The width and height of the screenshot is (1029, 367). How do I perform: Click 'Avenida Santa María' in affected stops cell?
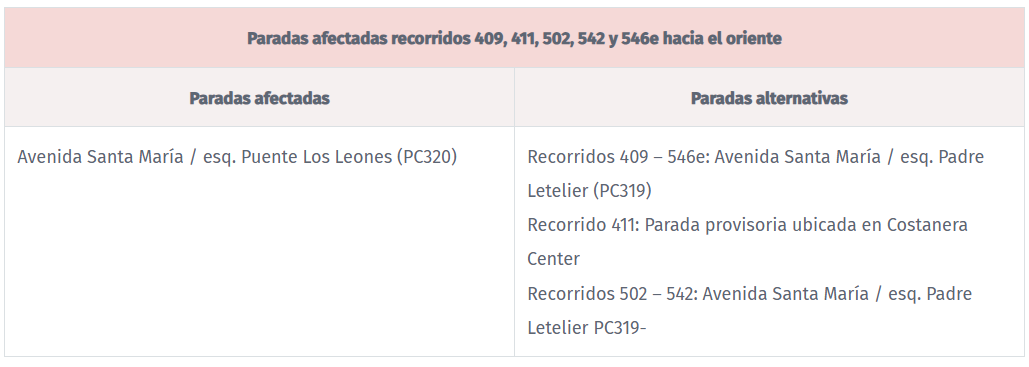pos(100,158)
